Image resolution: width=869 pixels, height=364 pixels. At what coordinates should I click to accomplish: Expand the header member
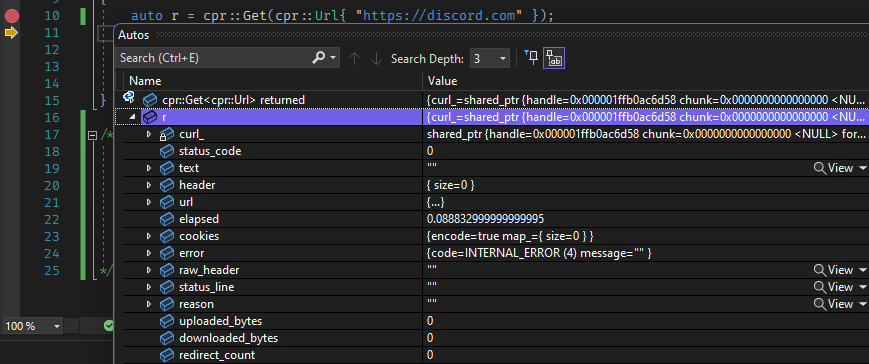click(x=149, y=185)
